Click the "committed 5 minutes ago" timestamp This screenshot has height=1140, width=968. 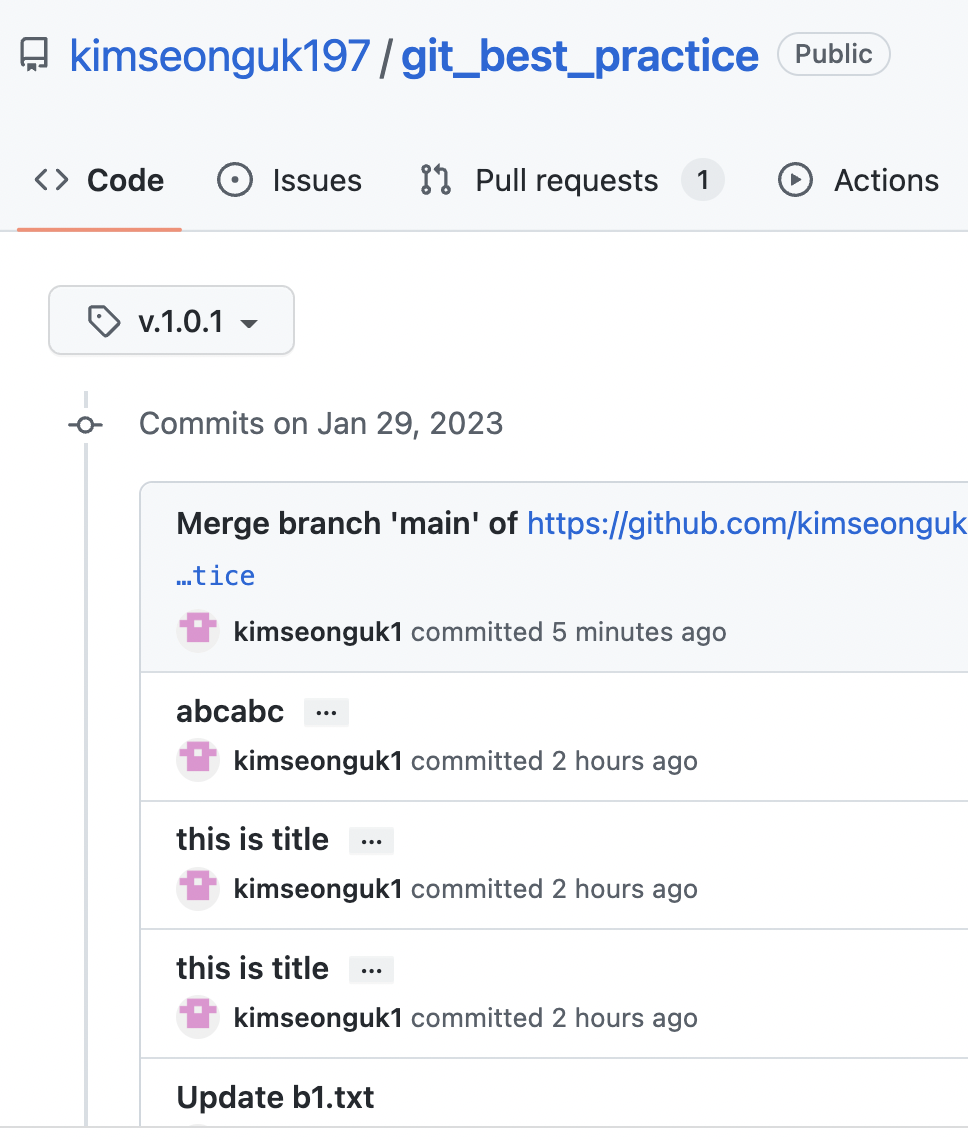569,632
